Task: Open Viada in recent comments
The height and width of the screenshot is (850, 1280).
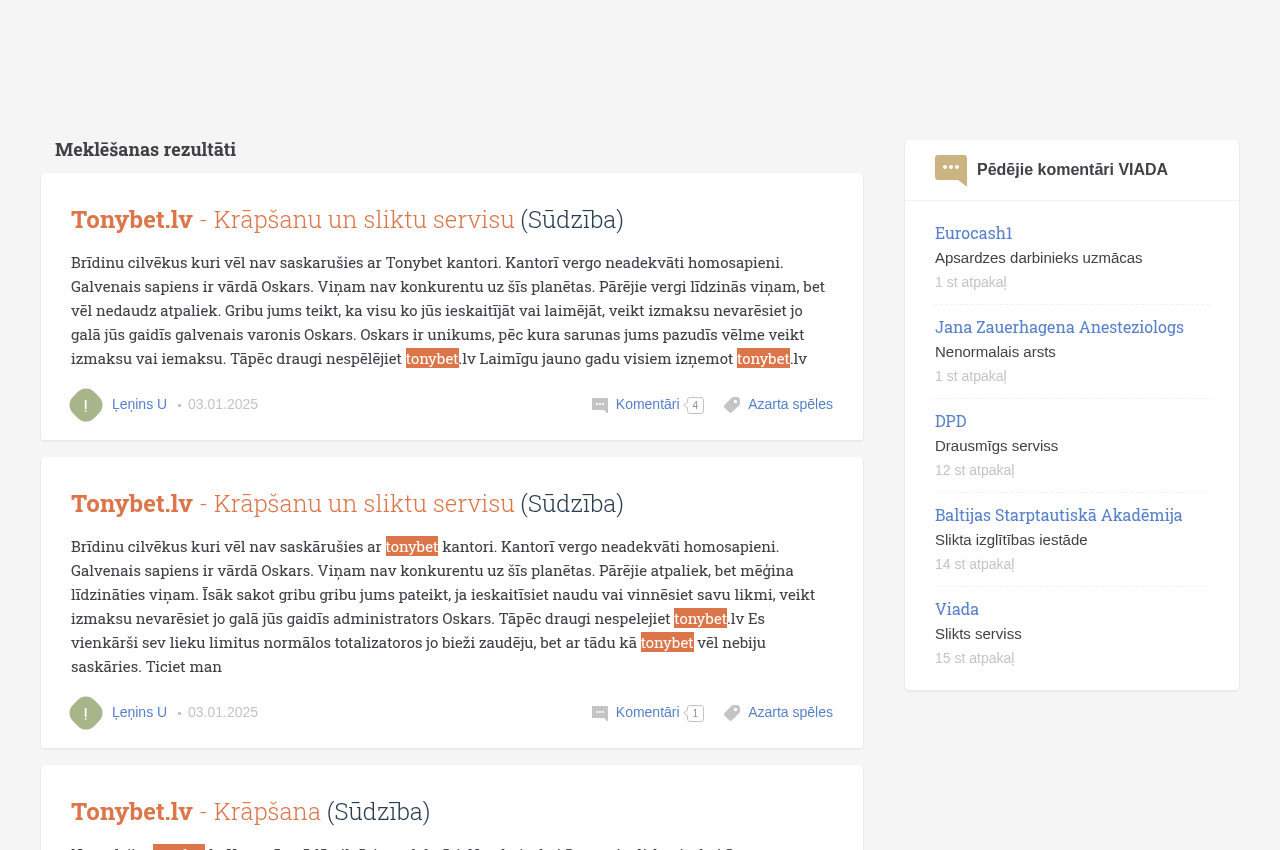Action: 957,608
